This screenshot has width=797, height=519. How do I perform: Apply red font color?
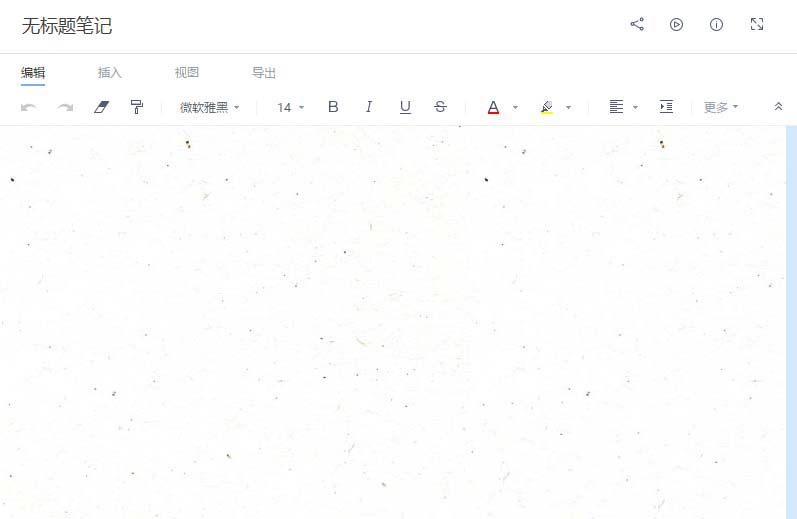coord(493,107)
